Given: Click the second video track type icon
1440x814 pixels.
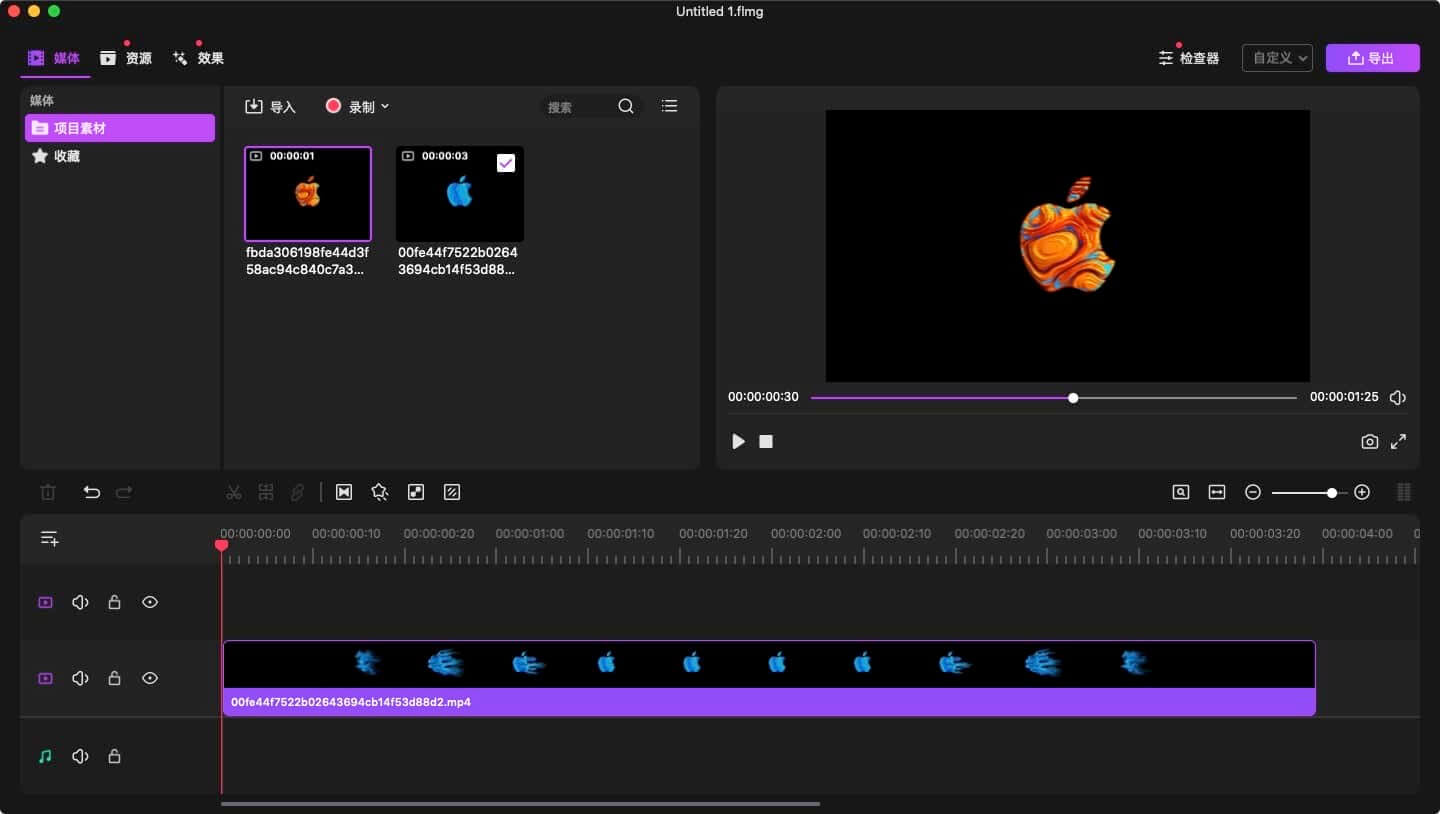Looking at the screenshot, I should coord(45,678).
